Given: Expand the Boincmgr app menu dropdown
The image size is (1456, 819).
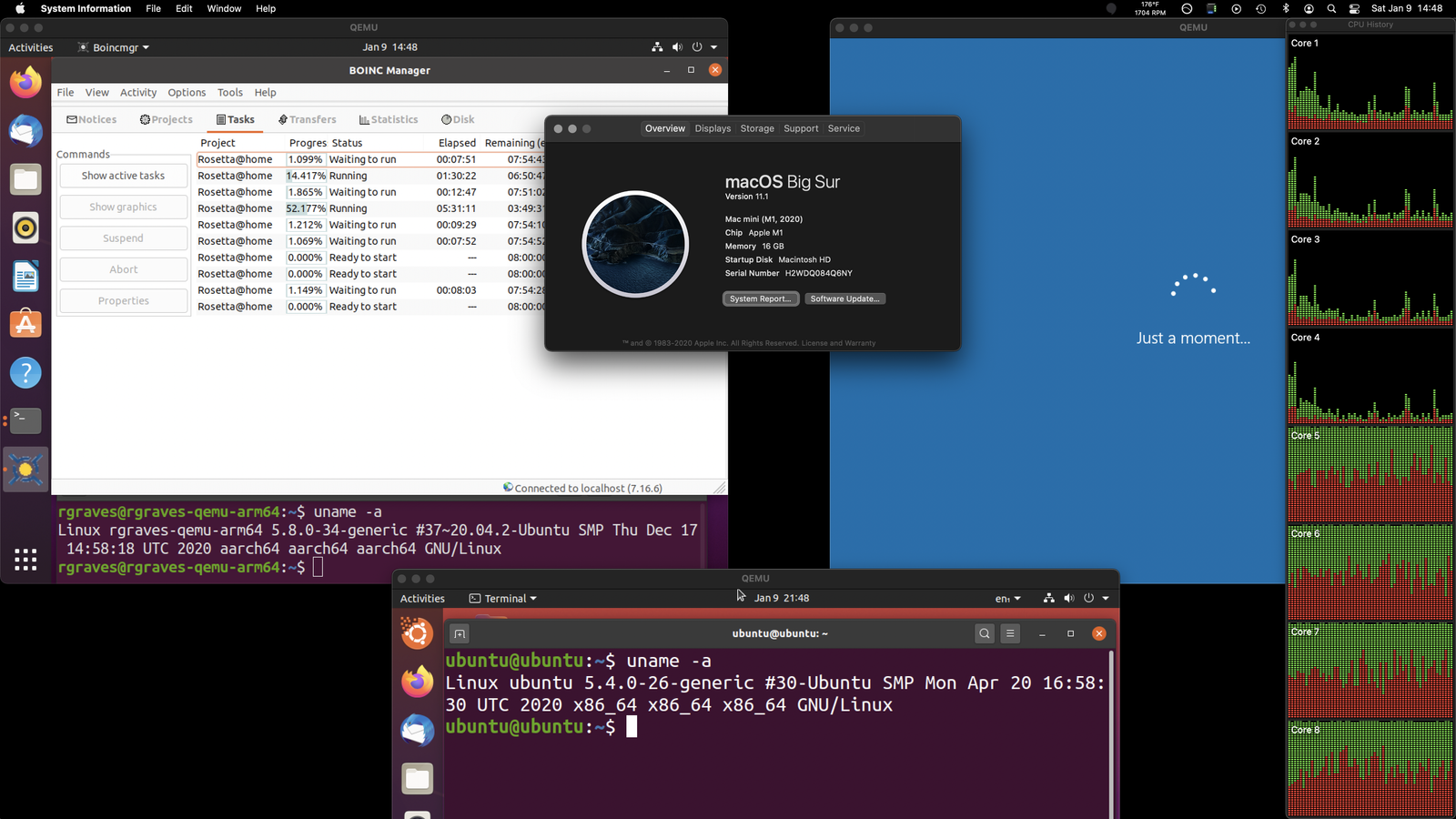Looking at the screenshot, I should point(115,47).
